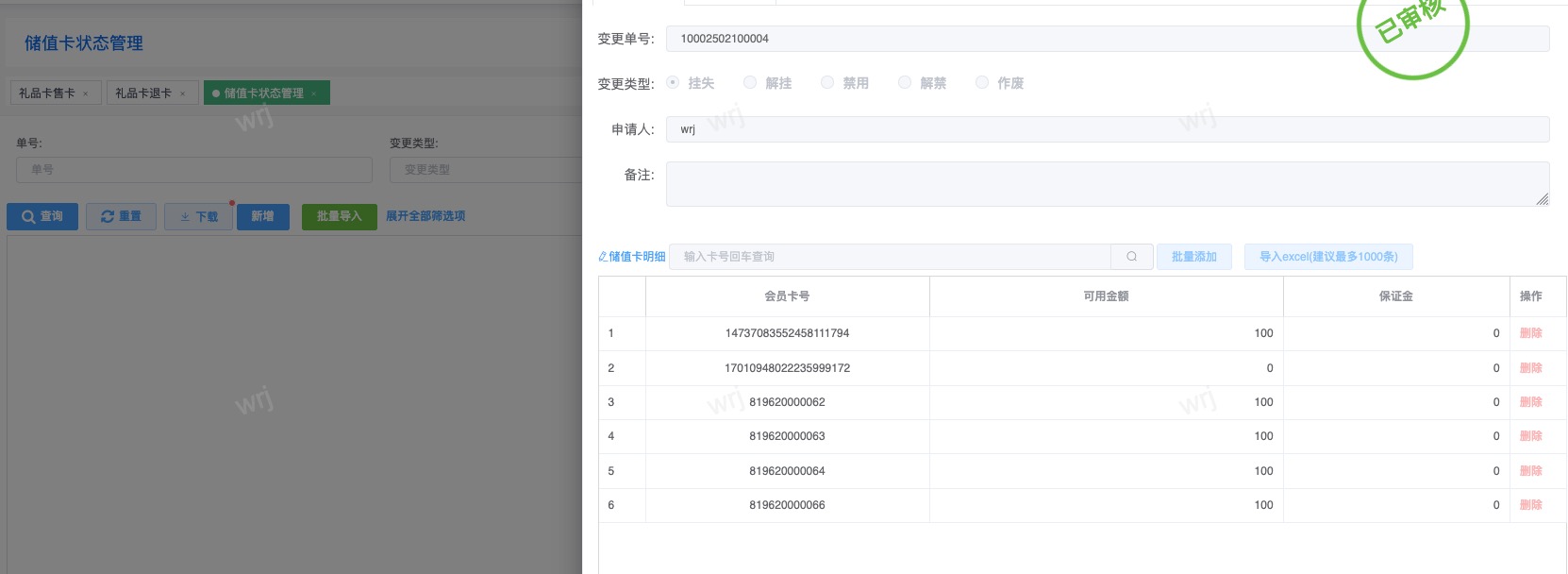The height and width of the screenshot is (574, 1568).
Task: Switch to the 礼品卡售卡 tab
Action: point(47,93)
